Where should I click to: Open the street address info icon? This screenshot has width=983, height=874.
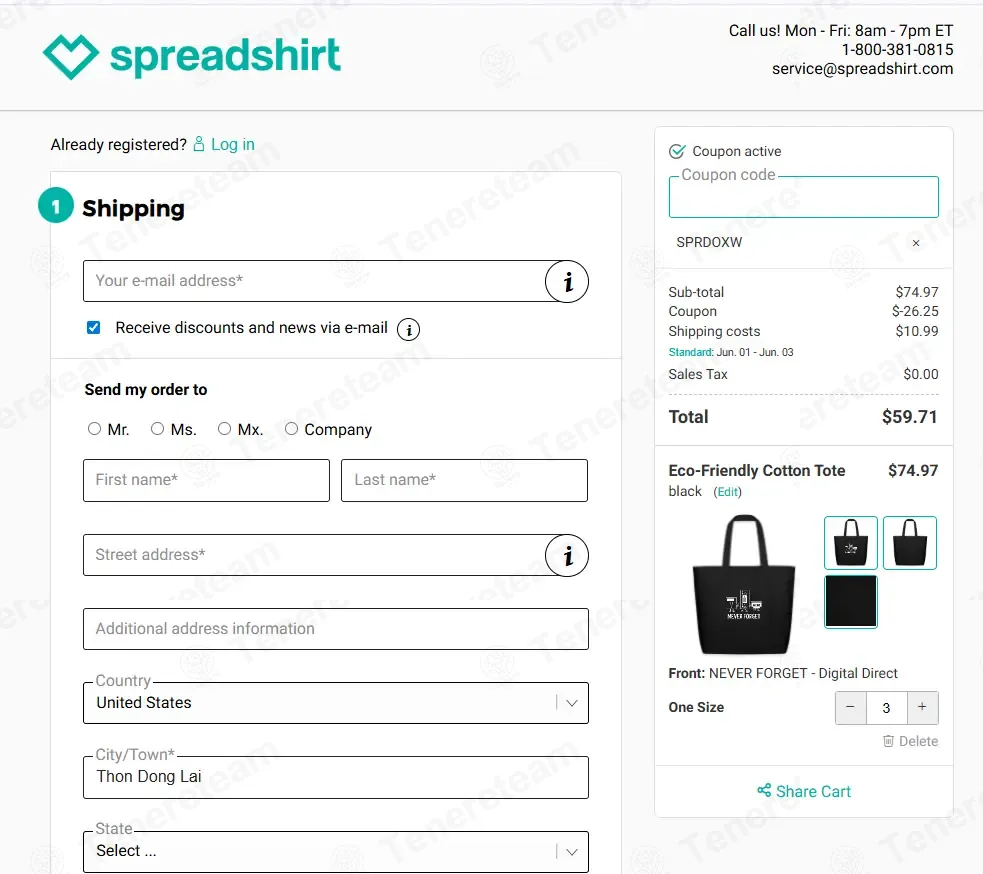(x=567, y=555)
